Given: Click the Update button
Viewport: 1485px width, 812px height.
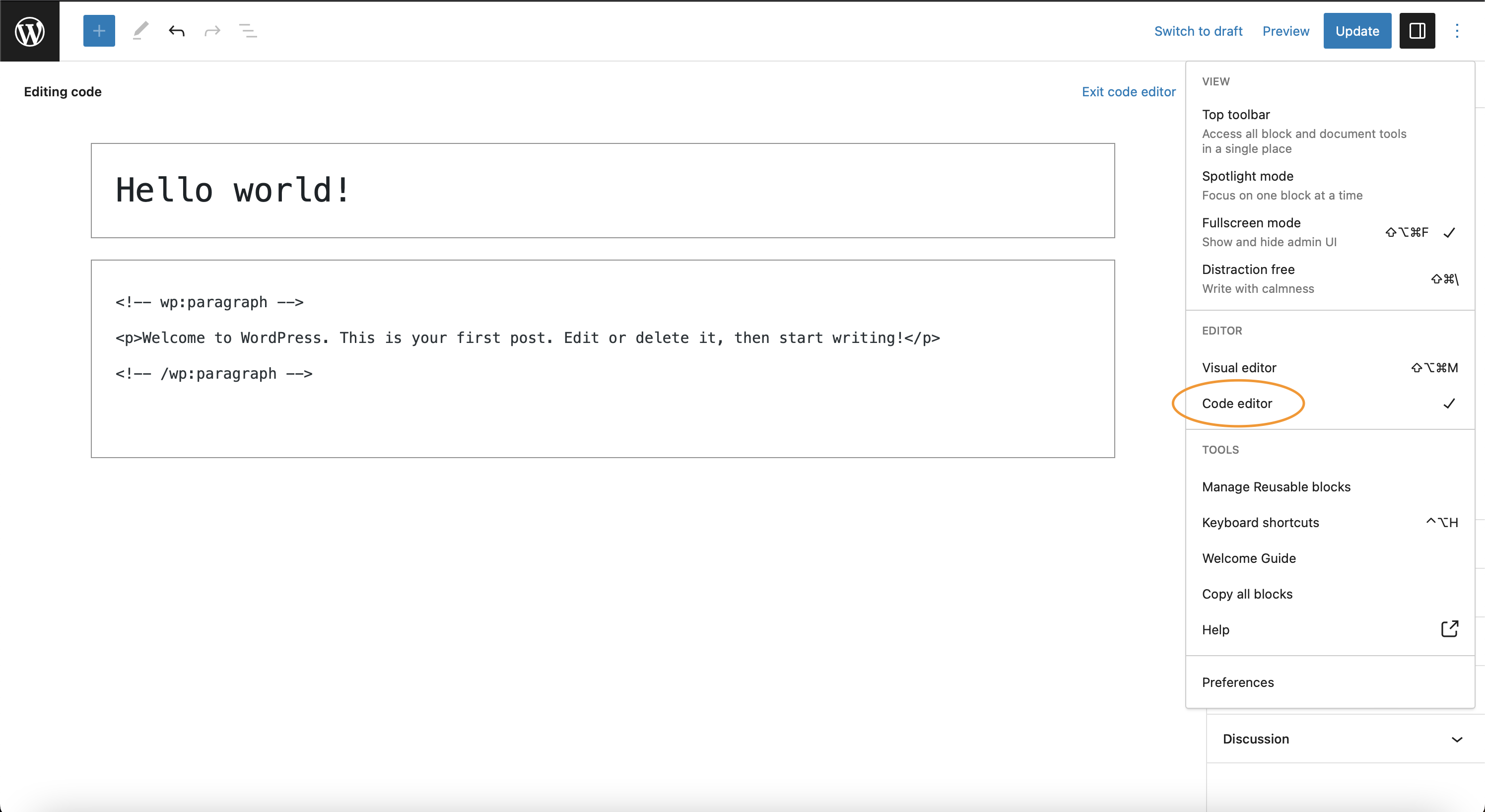Looking at the screenshot, I should (1357, 31).
